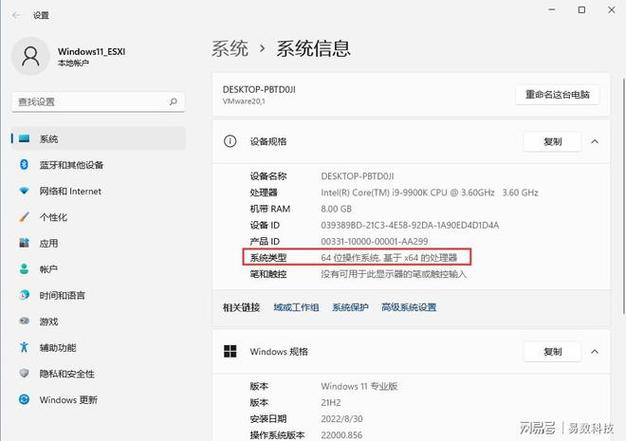Viewport: 626px width, 441px height.
Task: Open 隐私和安全性 settings
Action: [99, 373]
